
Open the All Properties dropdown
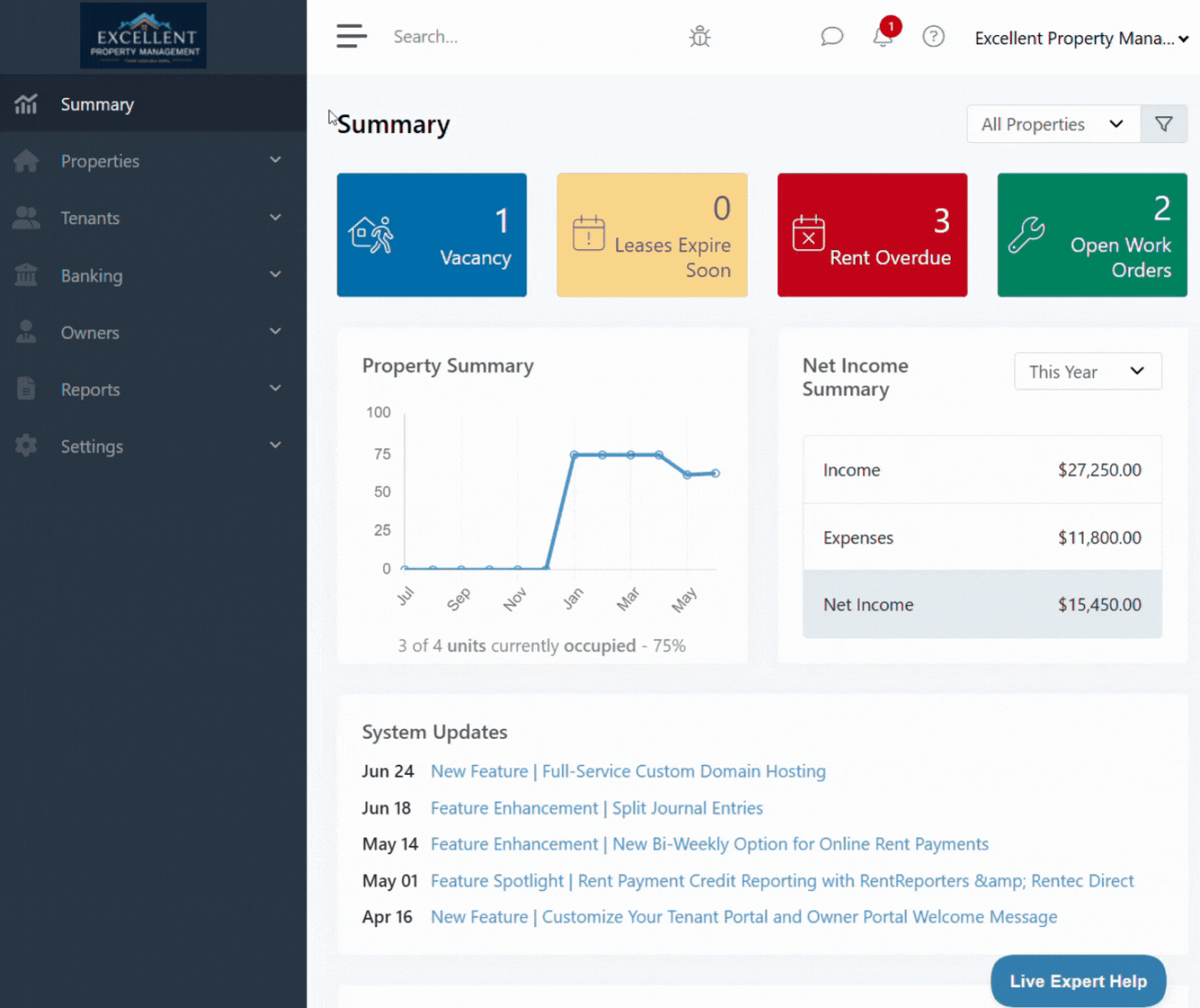coord(1053,125)
